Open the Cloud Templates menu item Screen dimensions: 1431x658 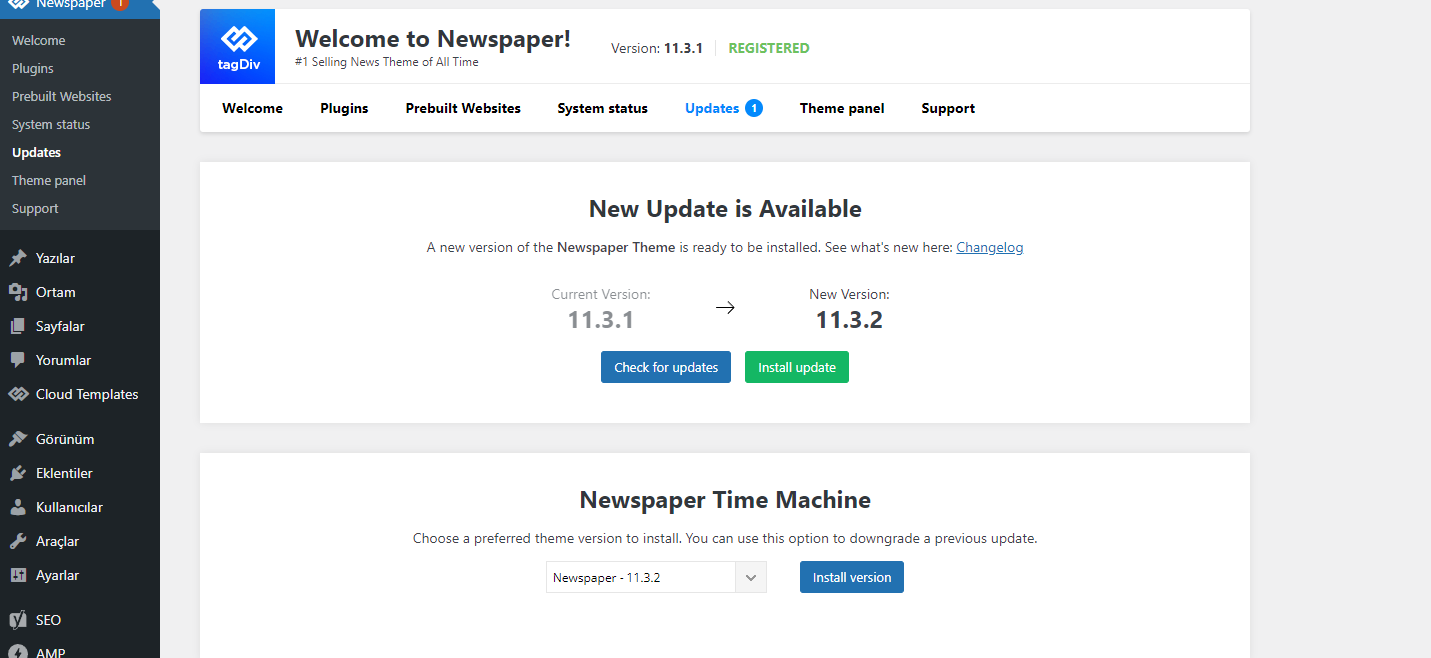80,394
